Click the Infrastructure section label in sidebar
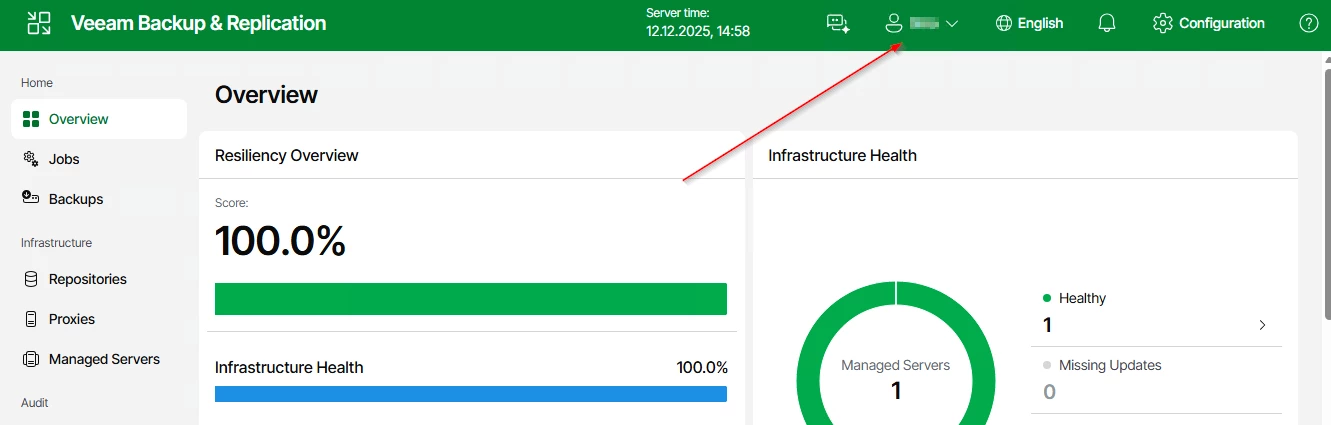1331x425 pixels. pyautogui.click(x=56, y=243)
